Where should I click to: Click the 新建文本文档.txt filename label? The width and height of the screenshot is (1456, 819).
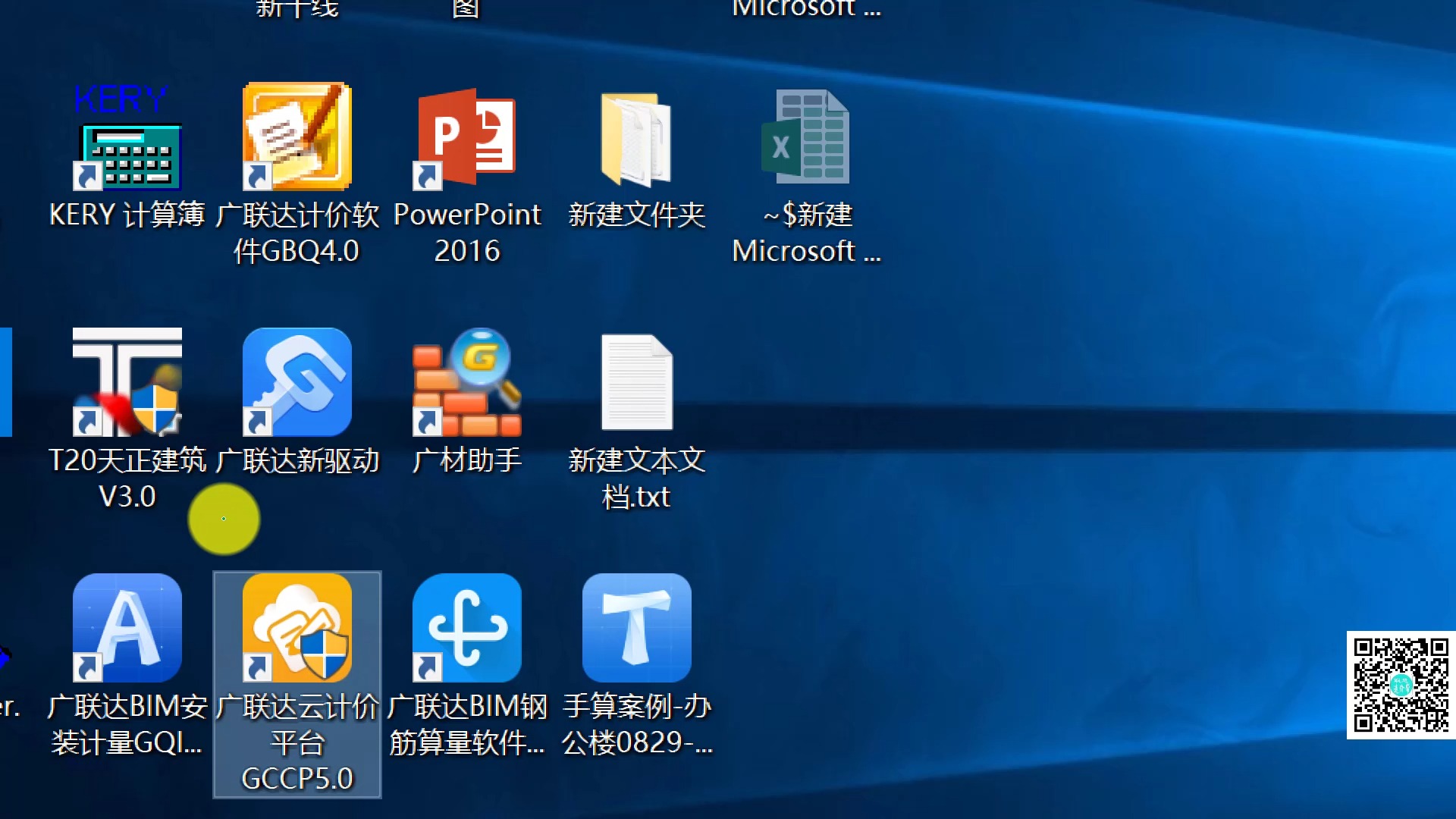[637, 479]
